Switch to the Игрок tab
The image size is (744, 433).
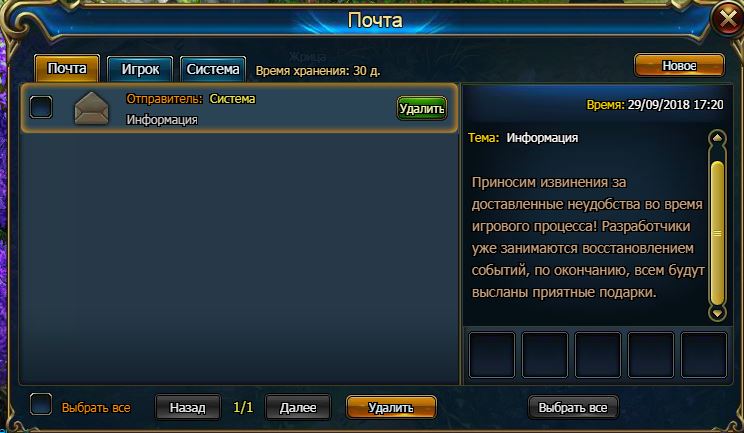click(x=140, y=69)
